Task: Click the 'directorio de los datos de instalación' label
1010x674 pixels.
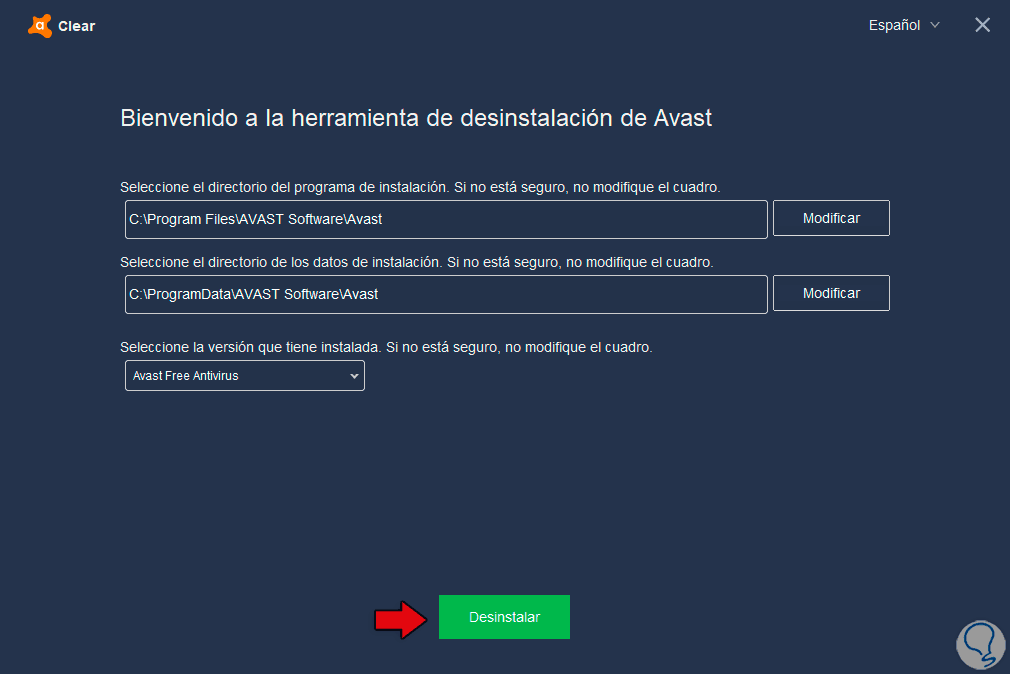Action: 417,262
